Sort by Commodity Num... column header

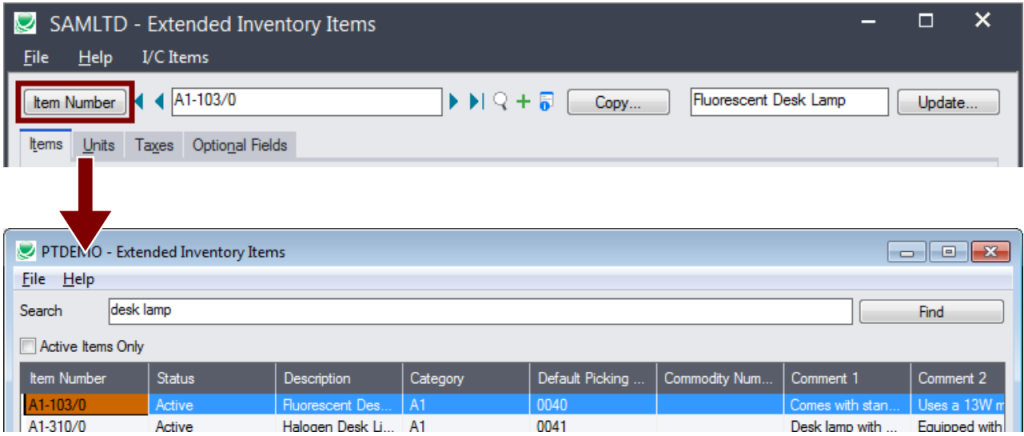718,379
